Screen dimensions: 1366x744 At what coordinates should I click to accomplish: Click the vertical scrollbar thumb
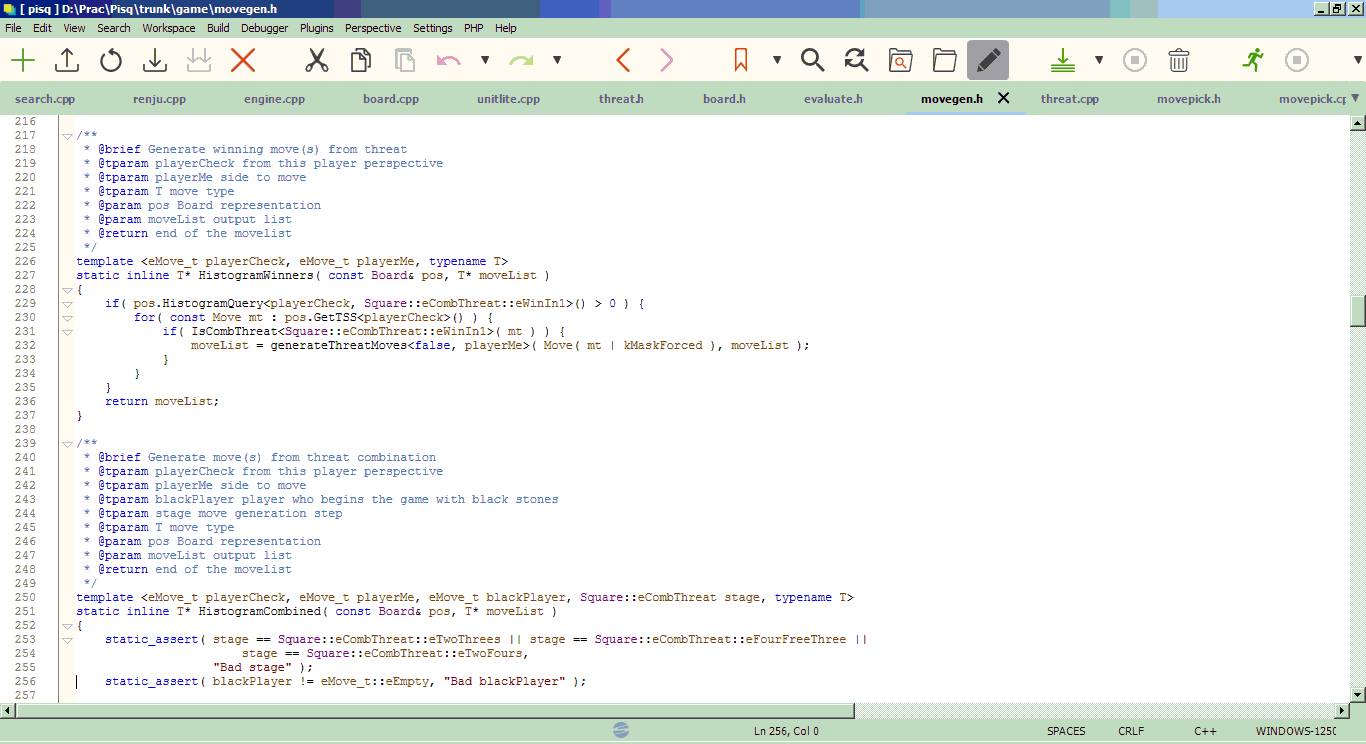click(x=1358, y=311)
